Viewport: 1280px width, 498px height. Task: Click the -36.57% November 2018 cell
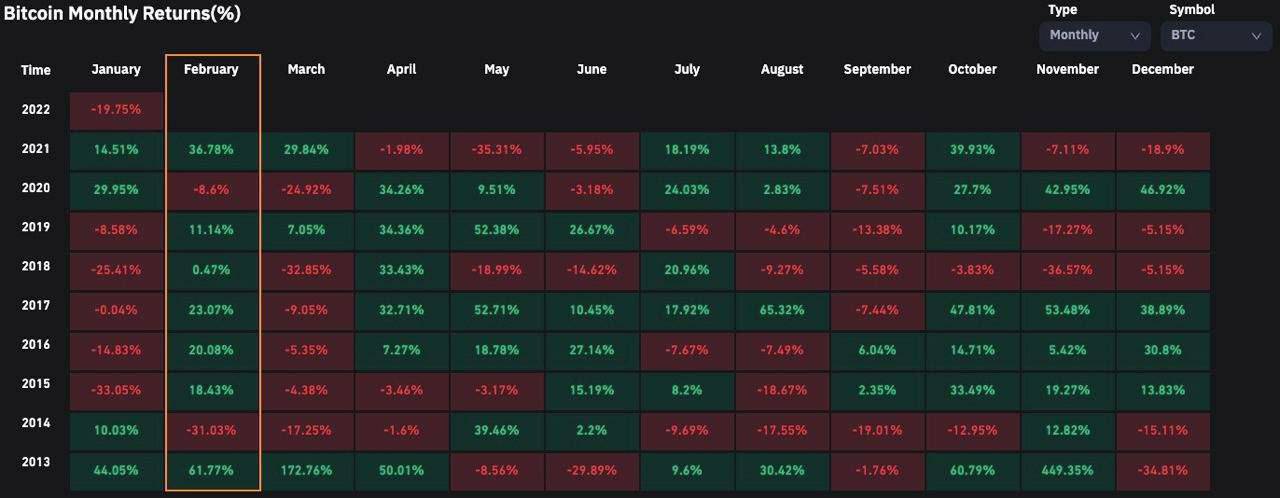(x=1067, y=270)
